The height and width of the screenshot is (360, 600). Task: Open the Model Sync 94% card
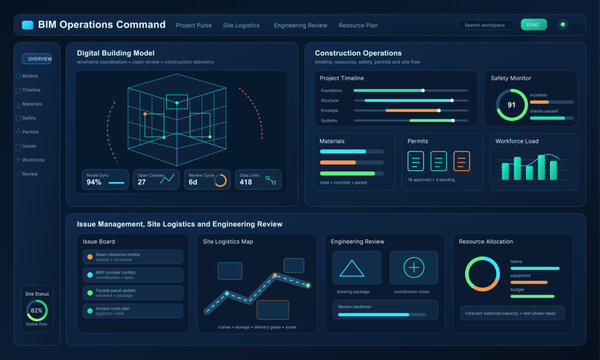pos(105,179)
